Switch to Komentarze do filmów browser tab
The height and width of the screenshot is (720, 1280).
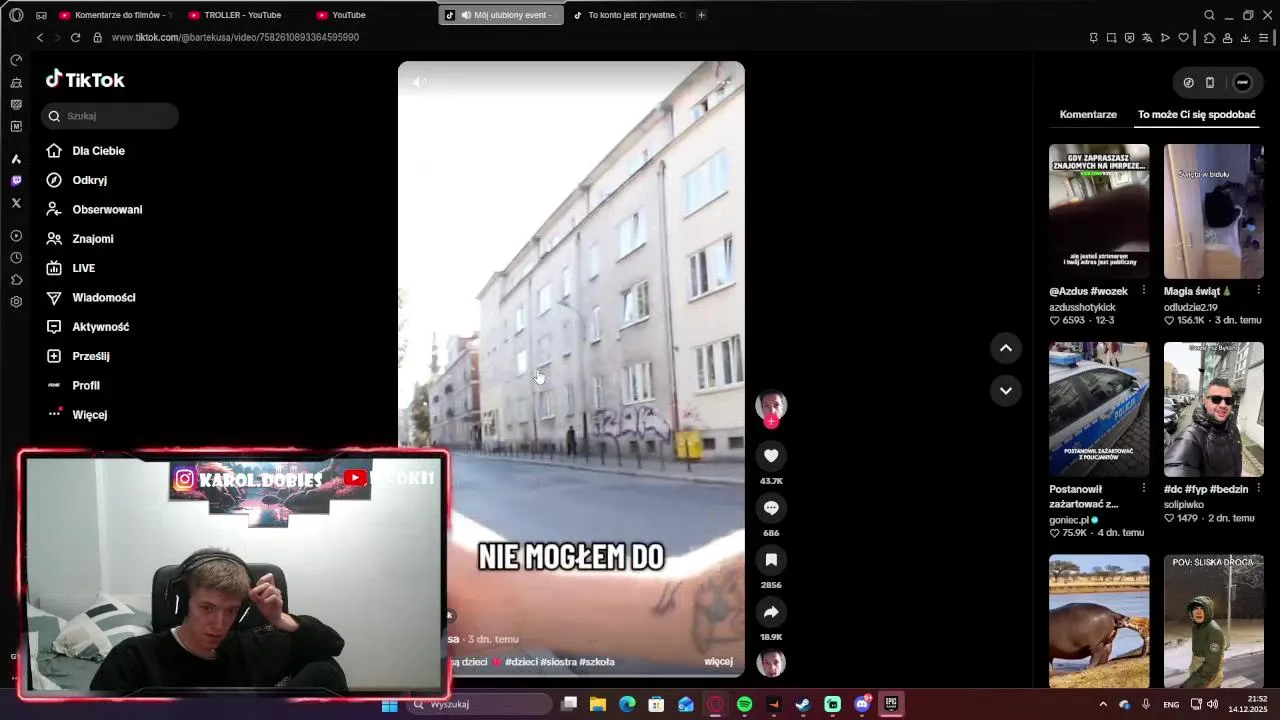tap(117, 15)
